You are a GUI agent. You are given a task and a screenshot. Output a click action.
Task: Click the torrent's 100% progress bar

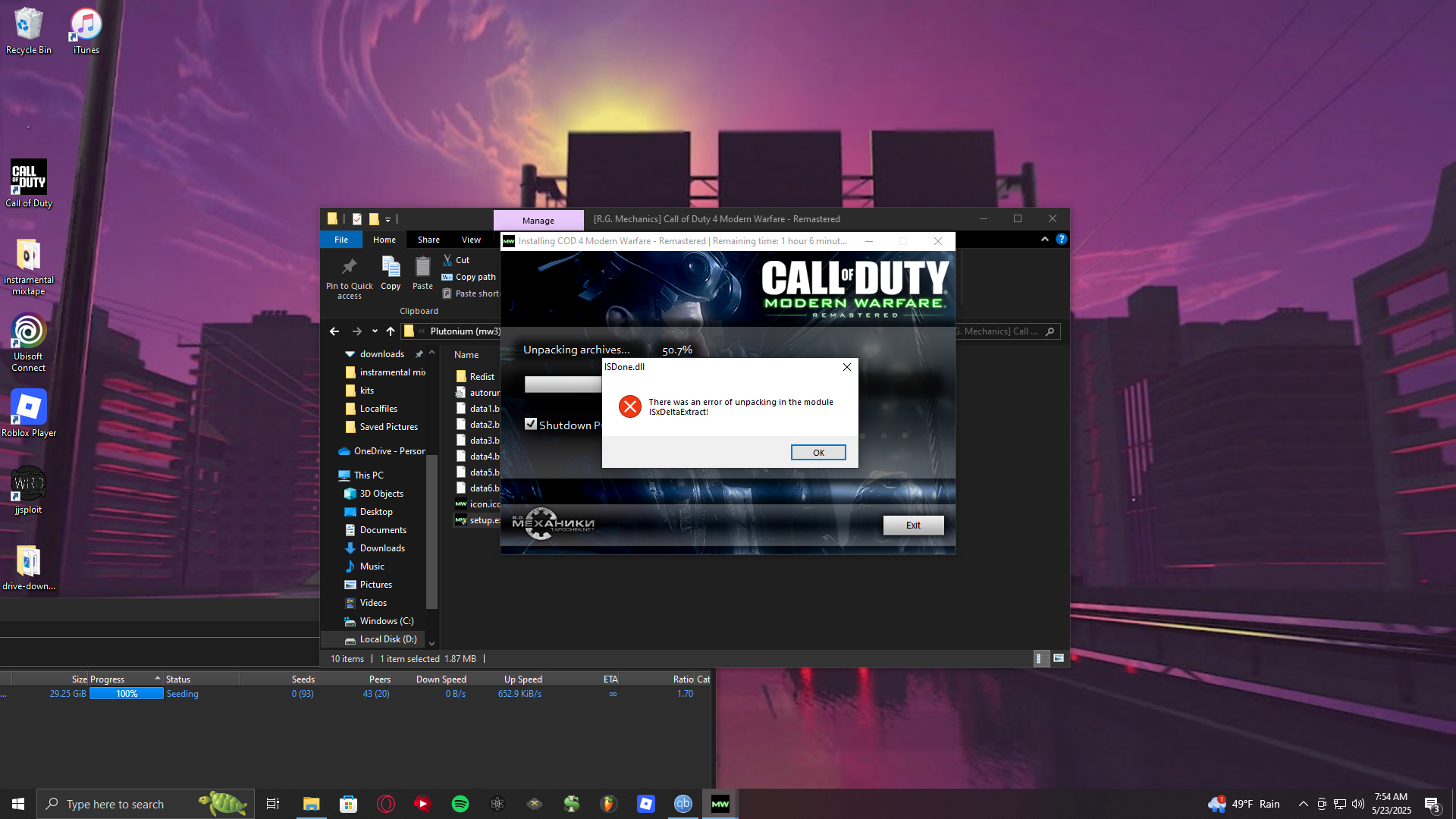tap(127, 694)
